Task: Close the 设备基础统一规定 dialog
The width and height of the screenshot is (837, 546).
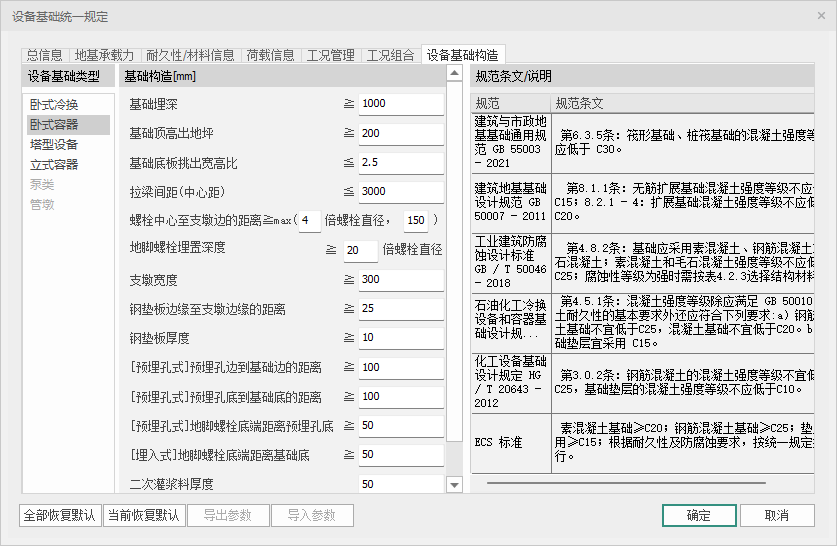Action: click(822, 16)
